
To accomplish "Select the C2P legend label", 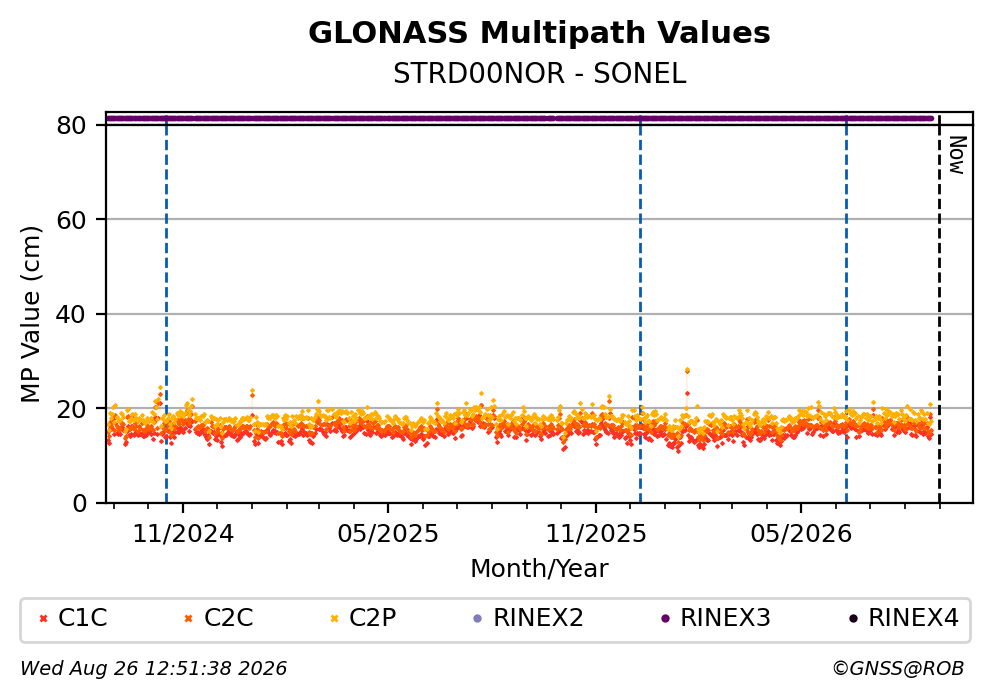I will pyautogui.click(x=372, y=617).
